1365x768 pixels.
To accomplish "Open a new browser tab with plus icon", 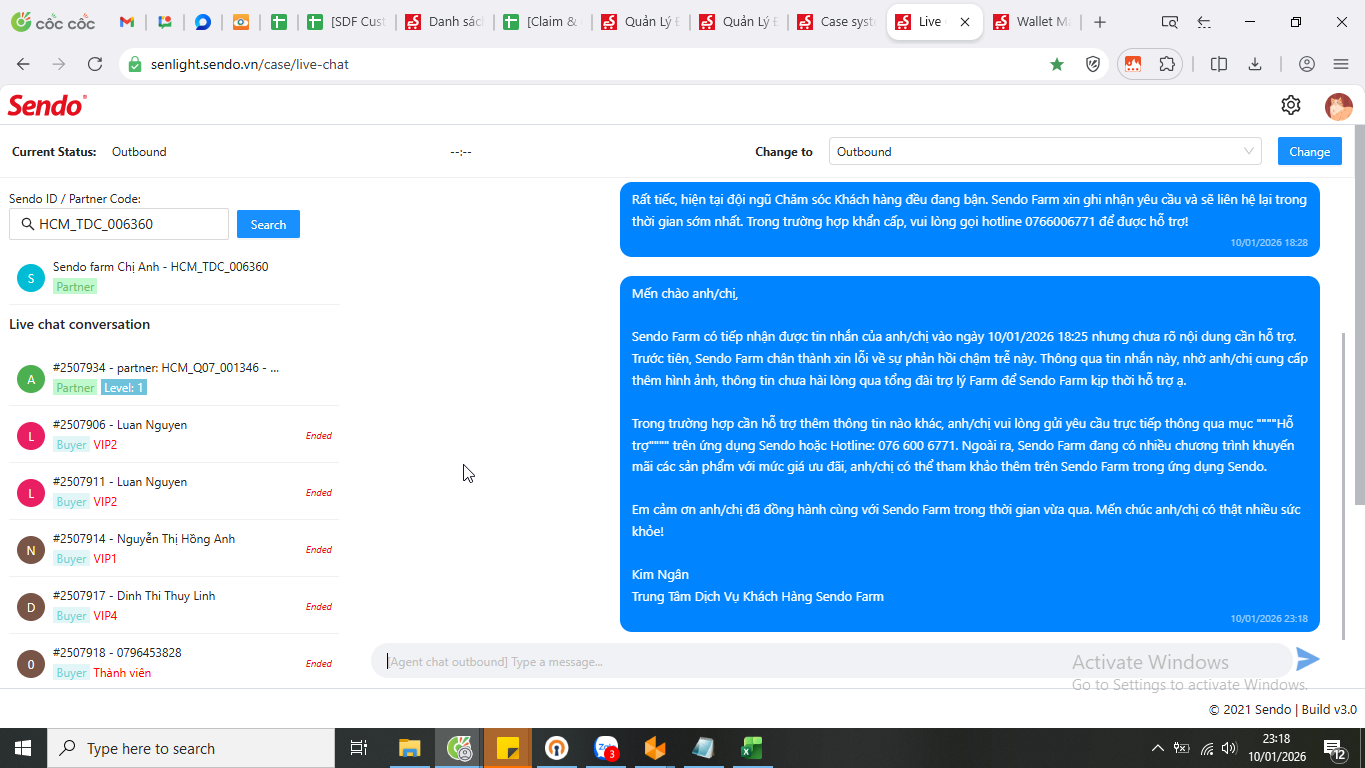I will [x=1100, y=22].
